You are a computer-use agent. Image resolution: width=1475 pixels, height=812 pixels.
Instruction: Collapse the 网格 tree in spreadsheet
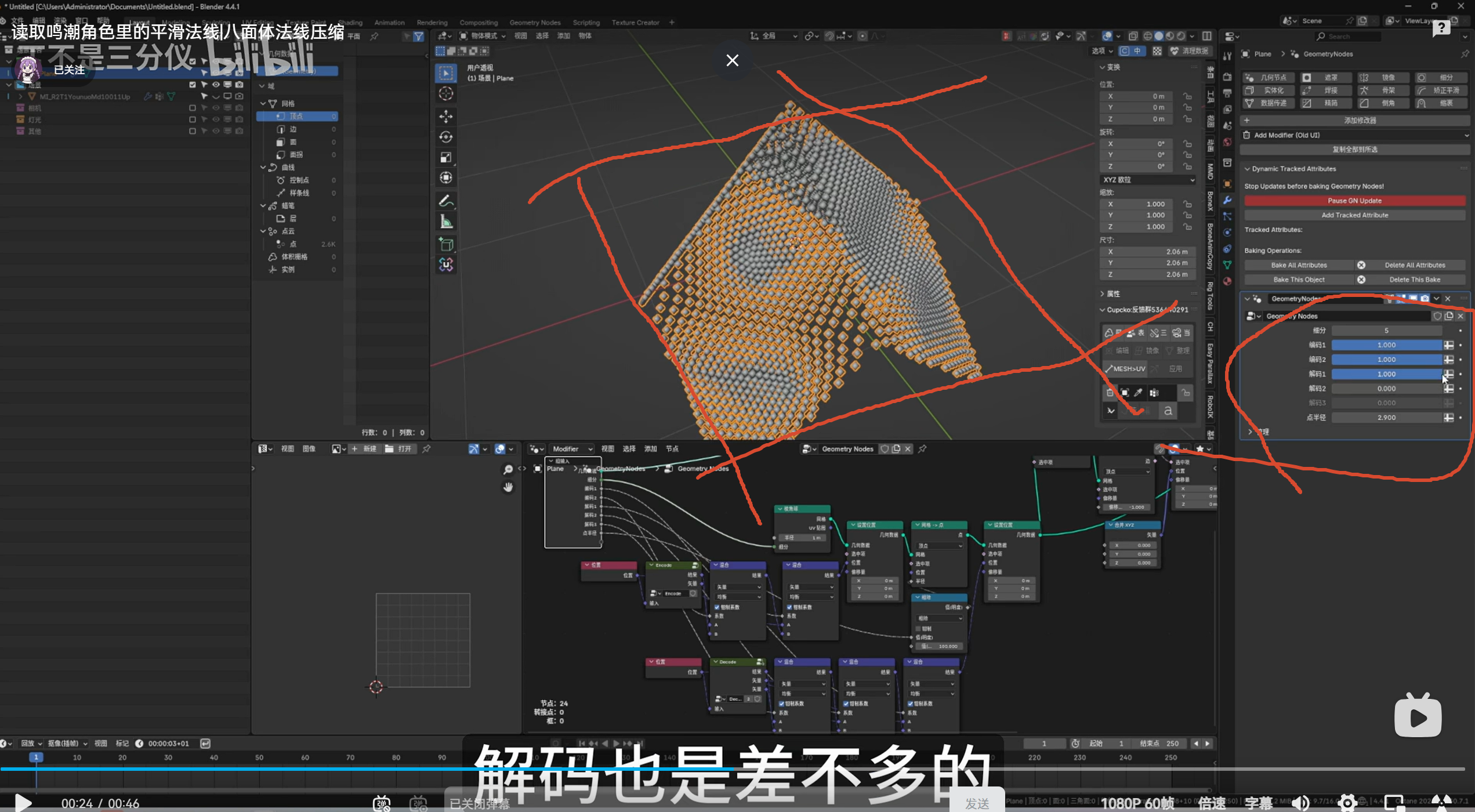pyautogui.click(x=263, y=103)
